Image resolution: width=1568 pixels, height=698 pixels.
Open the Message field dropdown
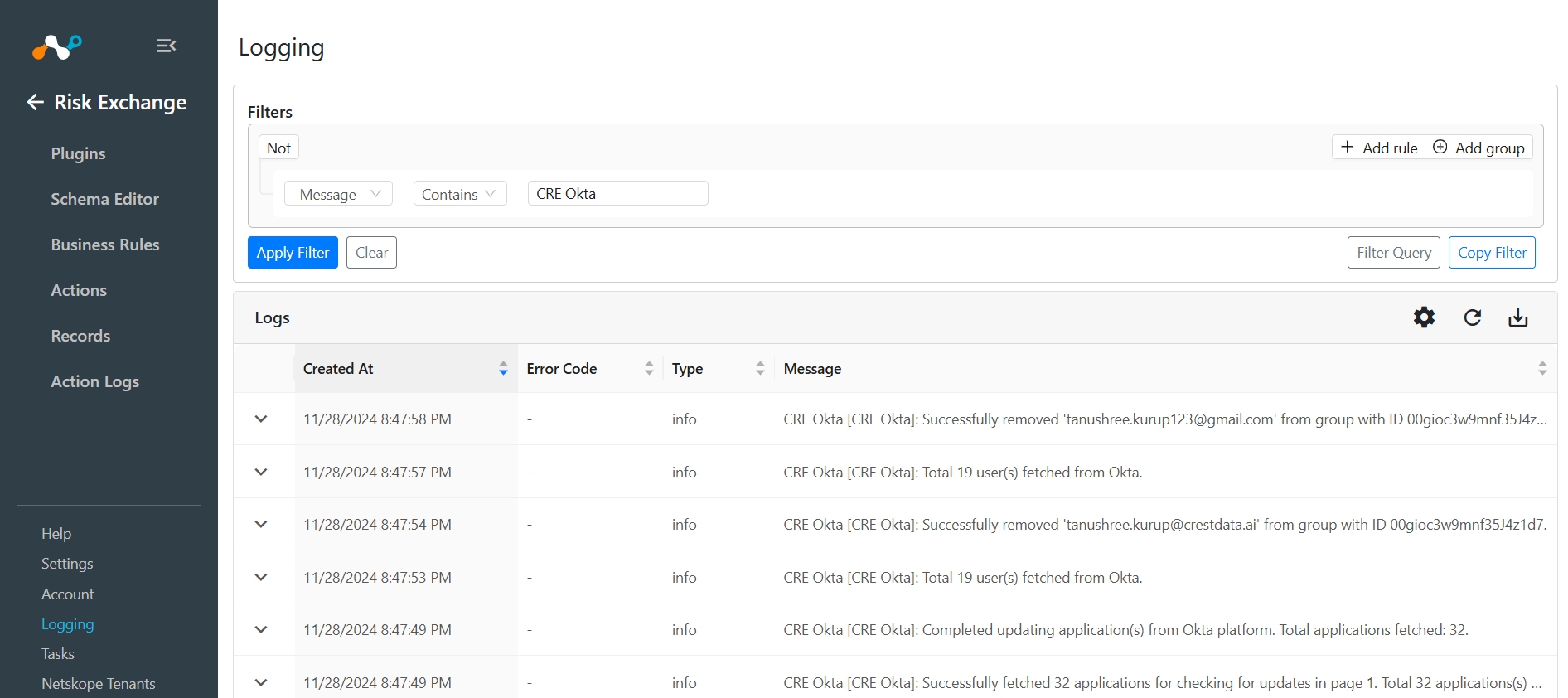pyautogui.click(x=338, y=194)
